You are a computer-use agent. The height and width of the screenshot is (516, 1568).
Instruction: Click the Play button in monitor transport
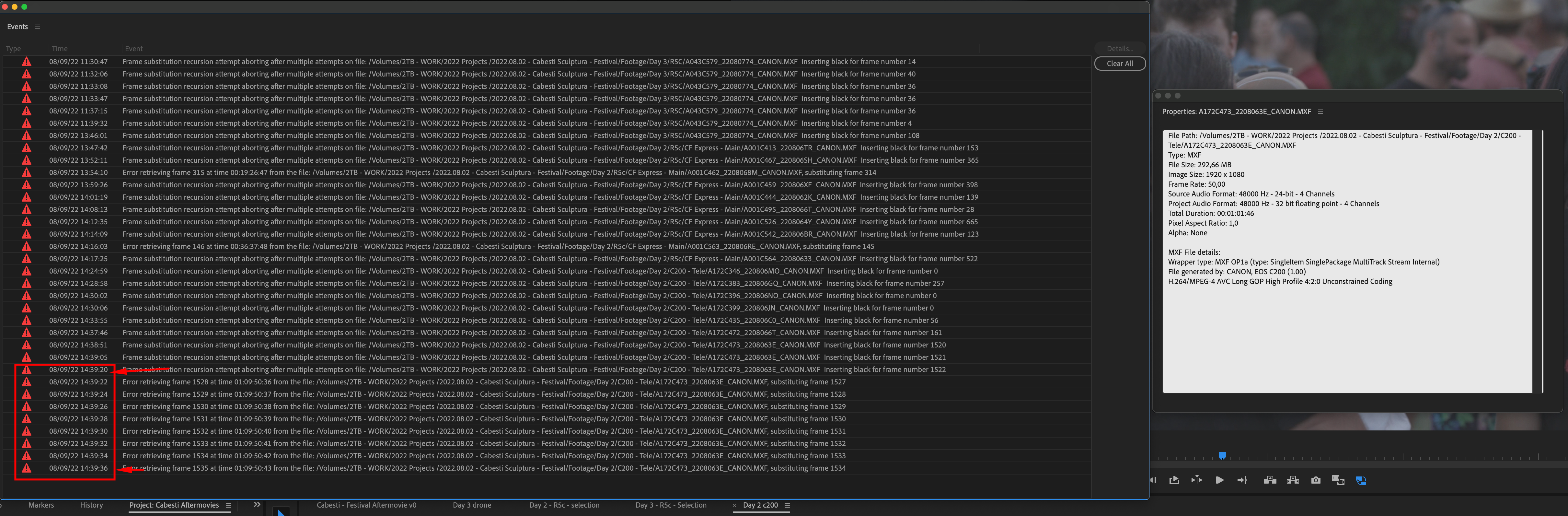tap(1219, 480)
